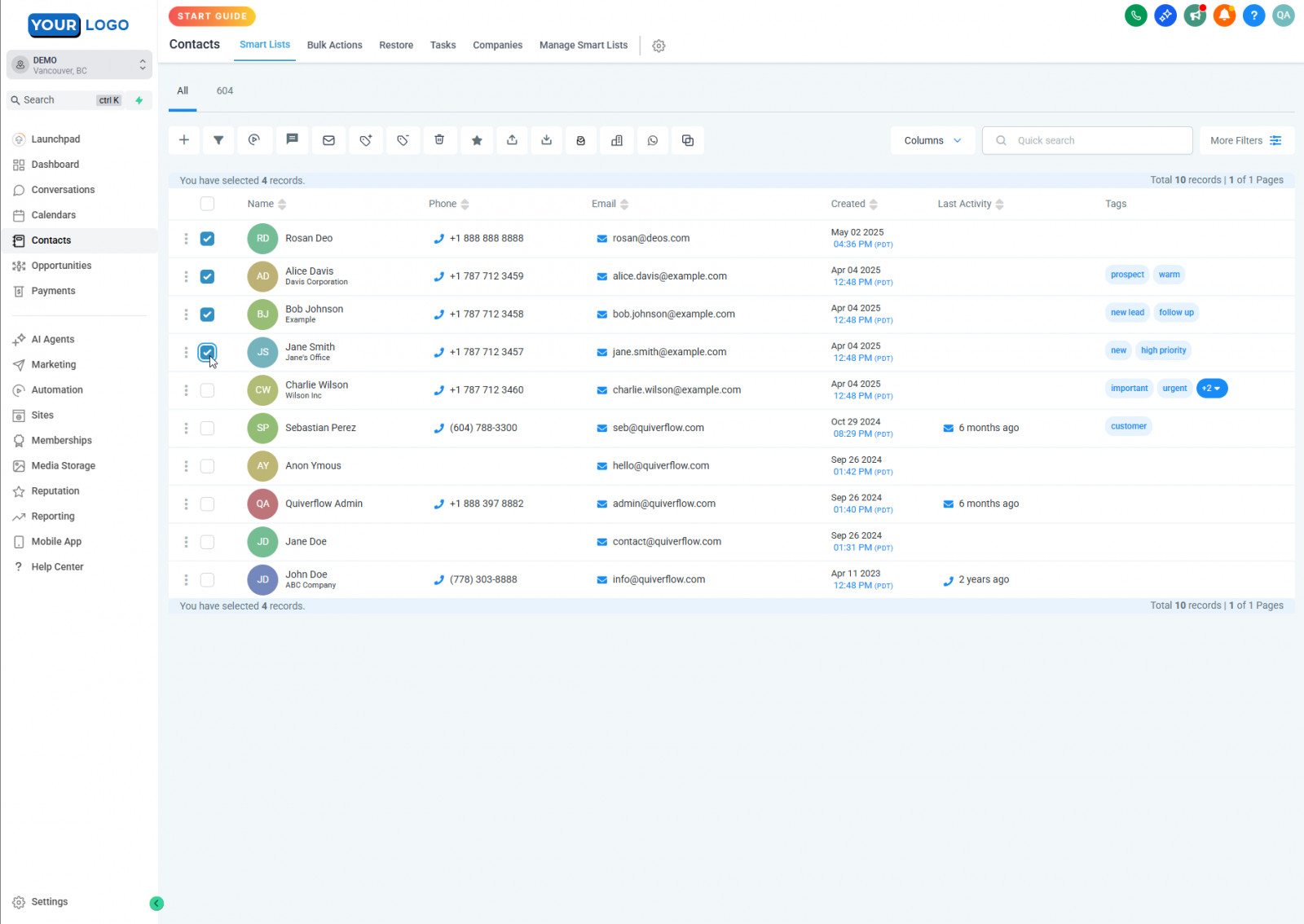
Task: Open the orange notifications bell
Action: (x=1224, y=15)
